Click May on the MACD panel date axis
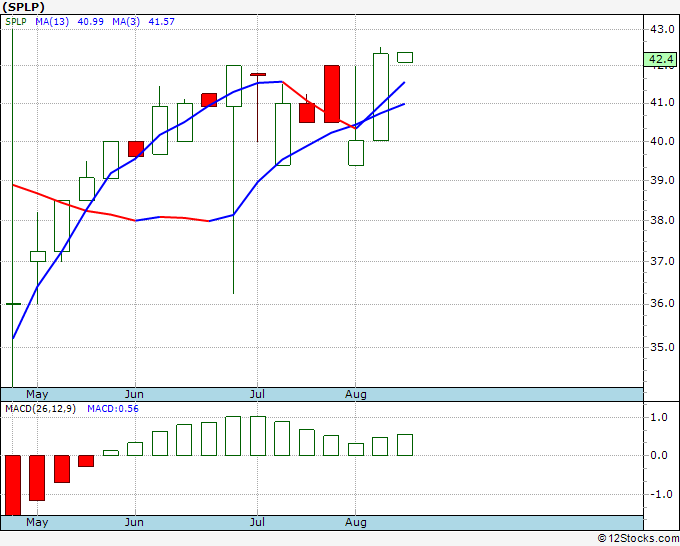680x546 pixels. pyautogui.click(x=37, y=522)
